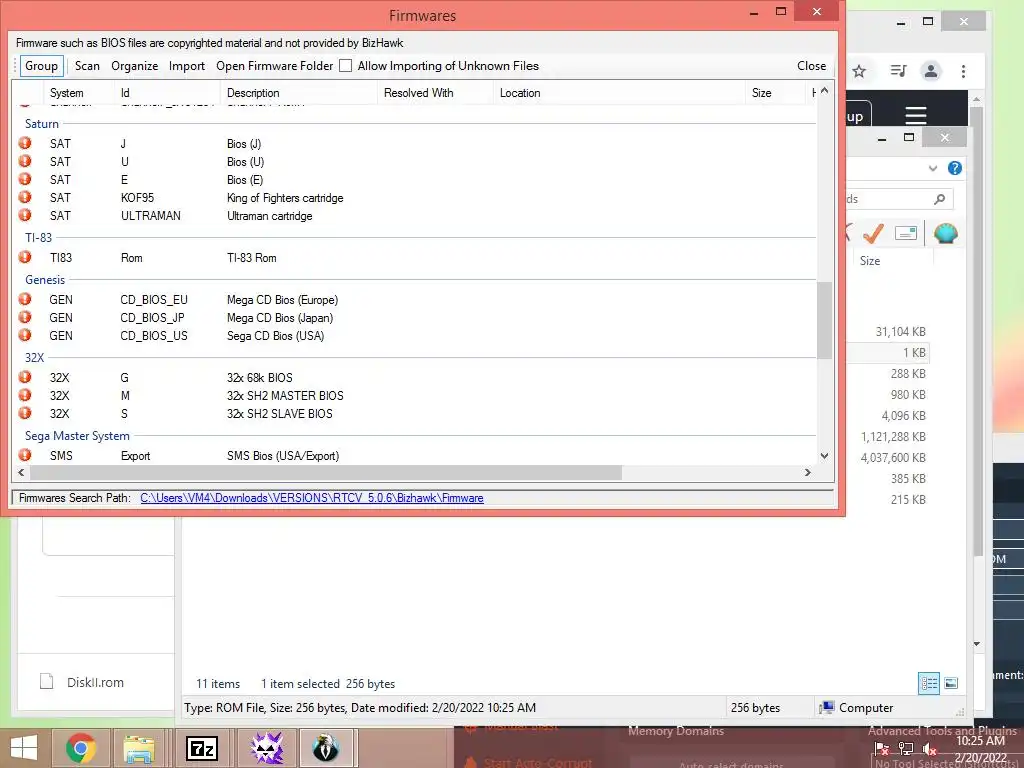Click the error icon on KOF95 row
The image size is (1024, 768).
click(x=25, y=197)
